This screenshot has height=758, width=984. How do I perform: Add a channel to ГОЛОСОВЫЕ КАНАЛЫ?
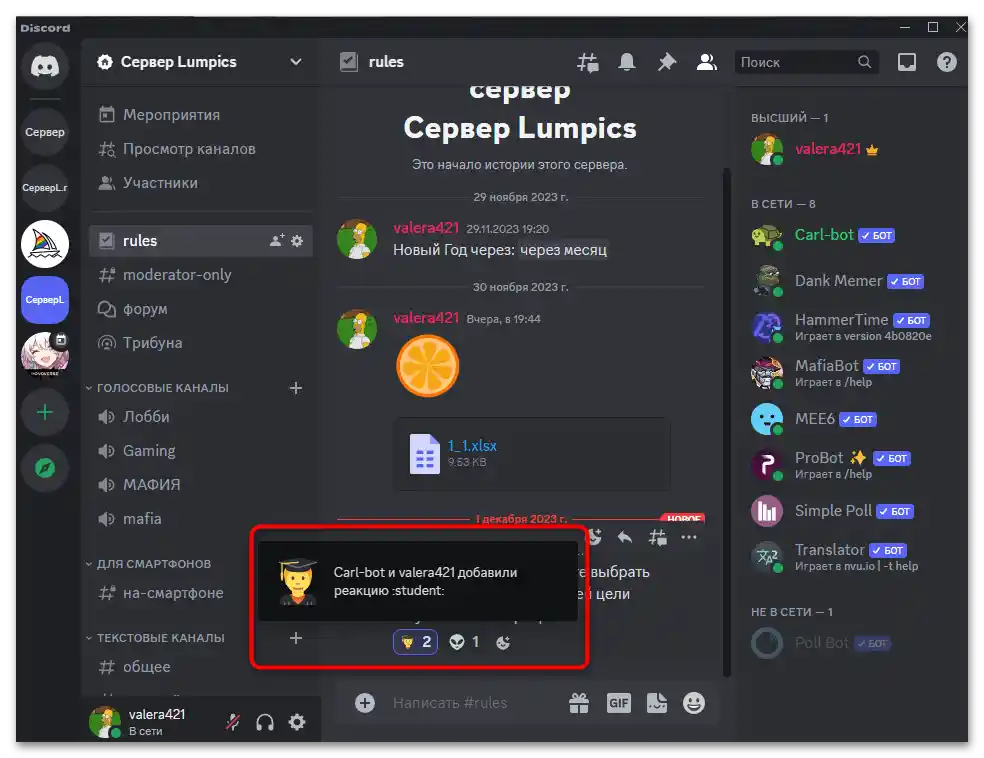(296, 388)
